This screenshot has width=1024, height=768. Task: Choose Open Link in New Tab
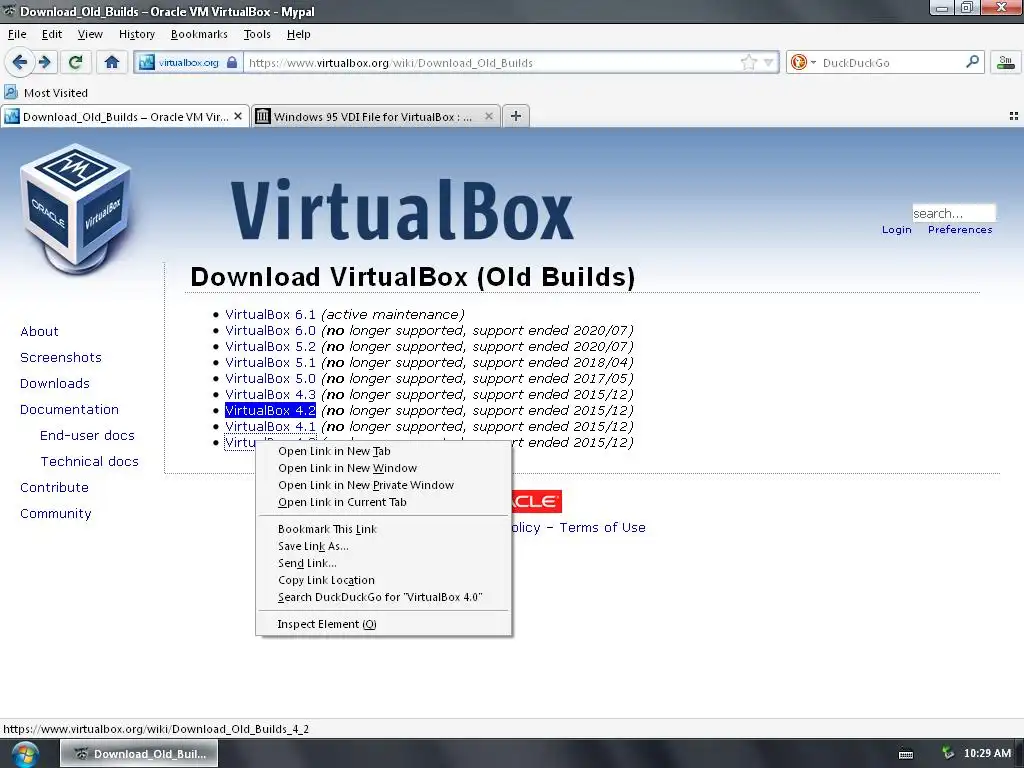coord(383,451)
